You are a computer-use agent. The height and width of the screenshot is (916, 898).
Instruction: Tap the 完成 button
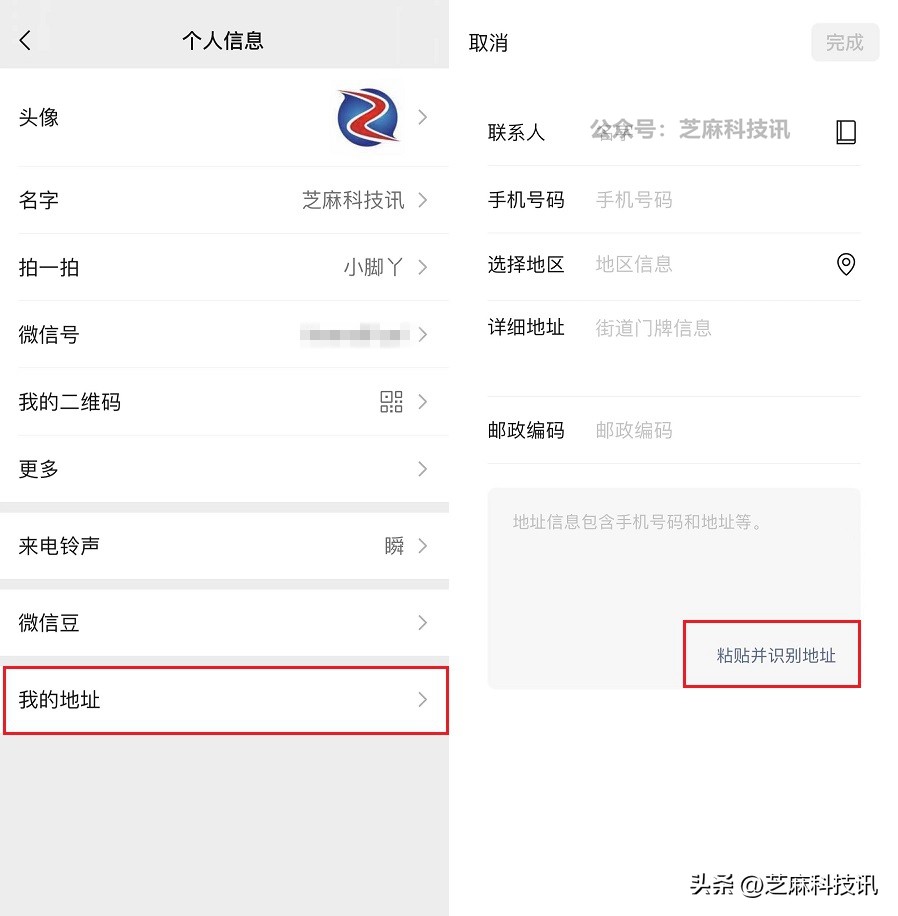[x=845, y=42]
